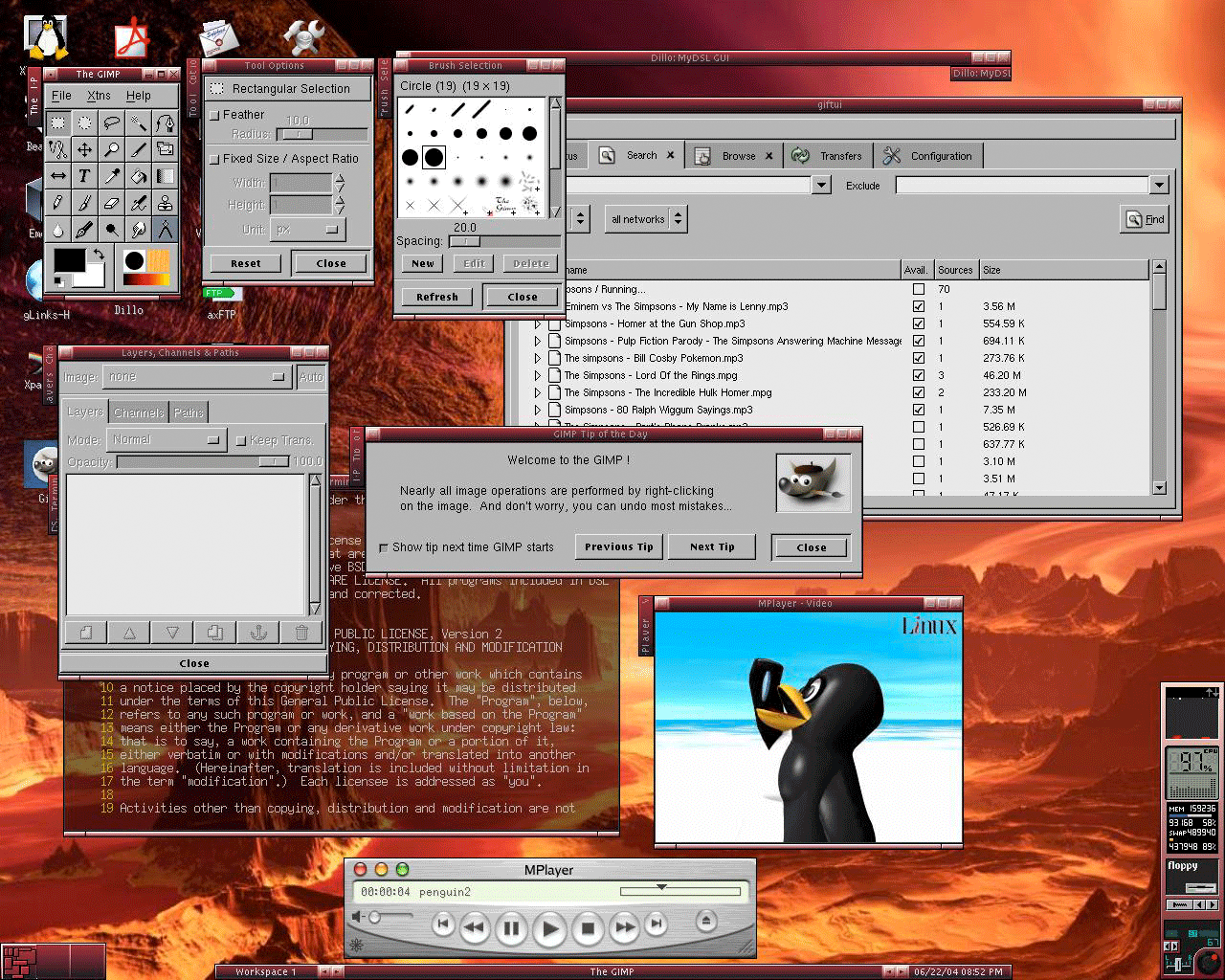This screenshot has height=980, width=1225.
Task: Click New in Brush Selection
Action: pyautogui.click(x=423, y=263)
